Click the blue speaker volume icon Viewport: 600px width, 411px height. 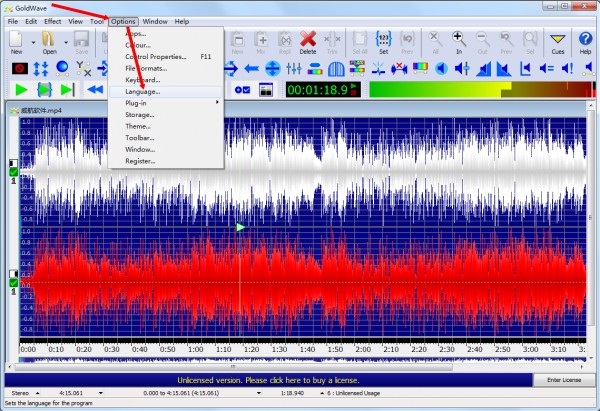441,69
